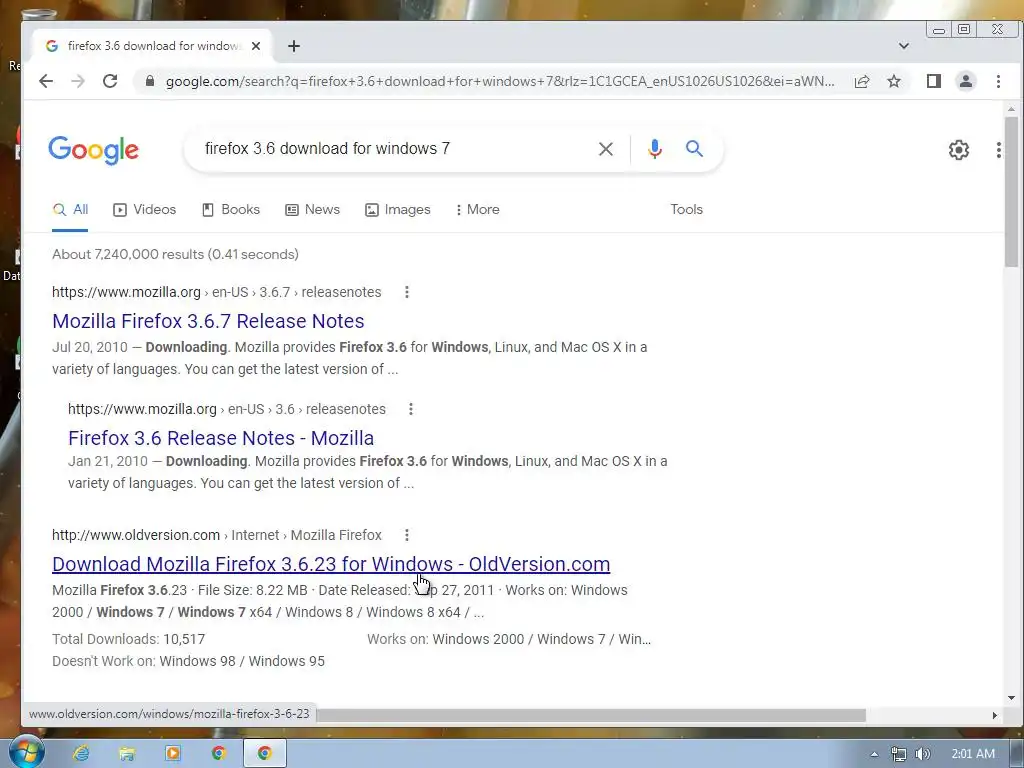This screenshot has height=768, width=1024.
Task: Select the All results tab
Action: [70, 210]
